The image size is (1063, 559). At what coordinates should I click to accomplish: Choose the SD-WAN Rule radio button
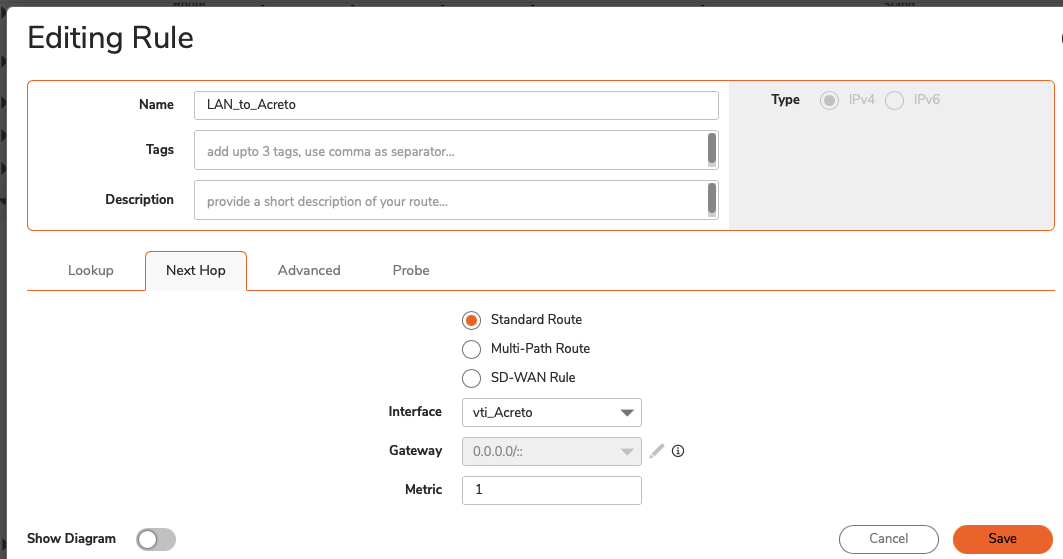tap(471, 378)
